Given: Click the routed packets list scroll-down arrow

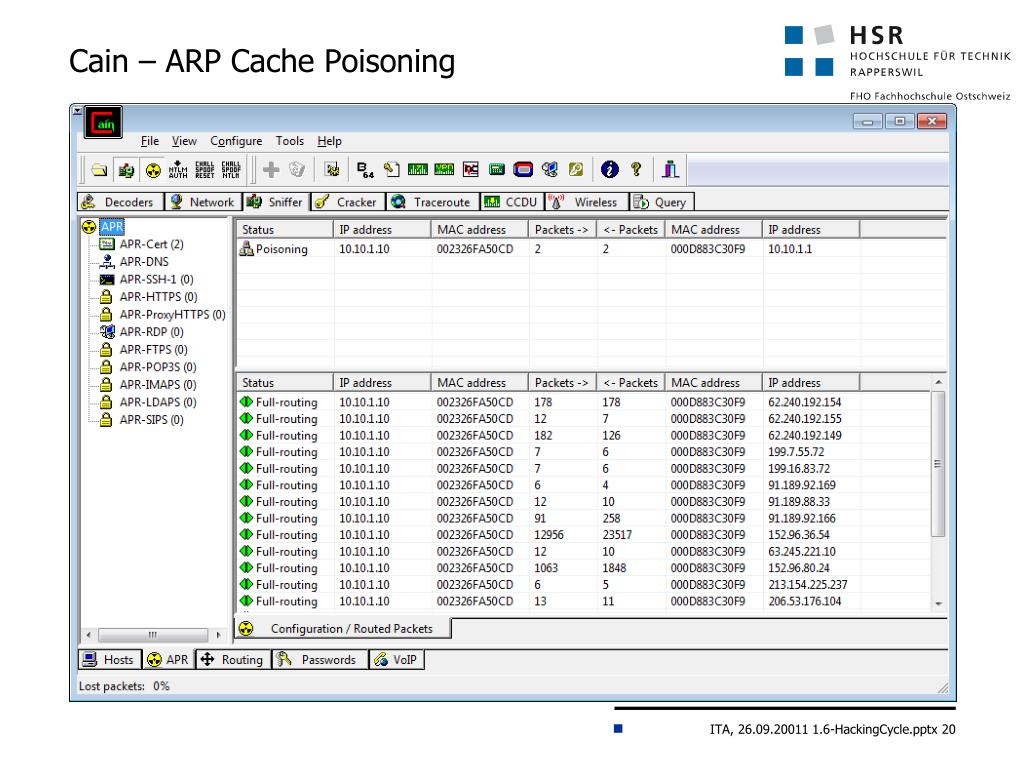Looking at the screenshot, I should point(938,603).
